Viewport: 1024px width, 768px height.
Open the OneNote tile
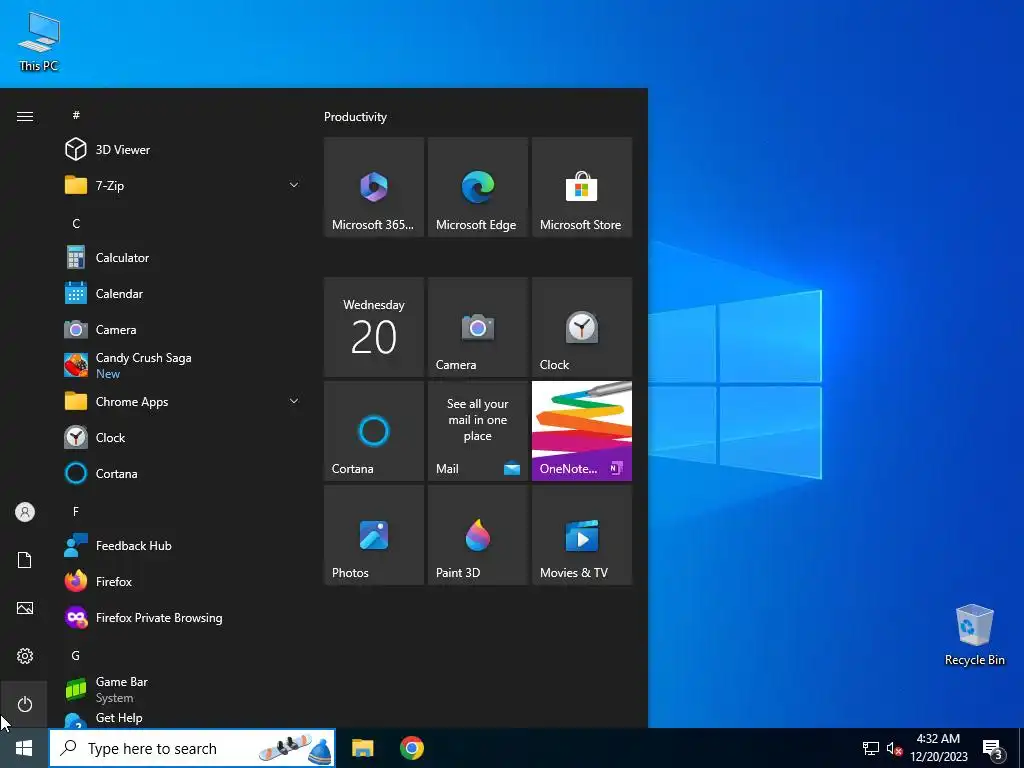coord(582,431)
